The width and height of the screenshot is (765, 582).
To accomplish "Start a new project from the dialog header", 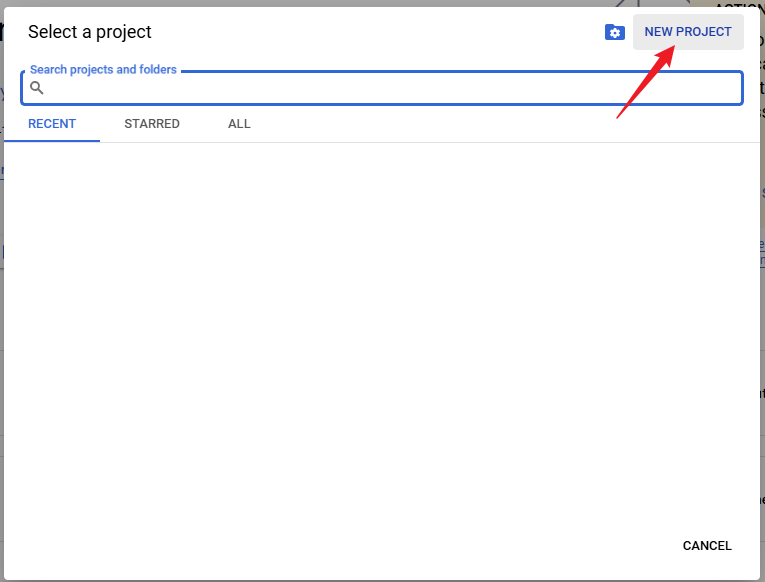I will tap(688, 32).
